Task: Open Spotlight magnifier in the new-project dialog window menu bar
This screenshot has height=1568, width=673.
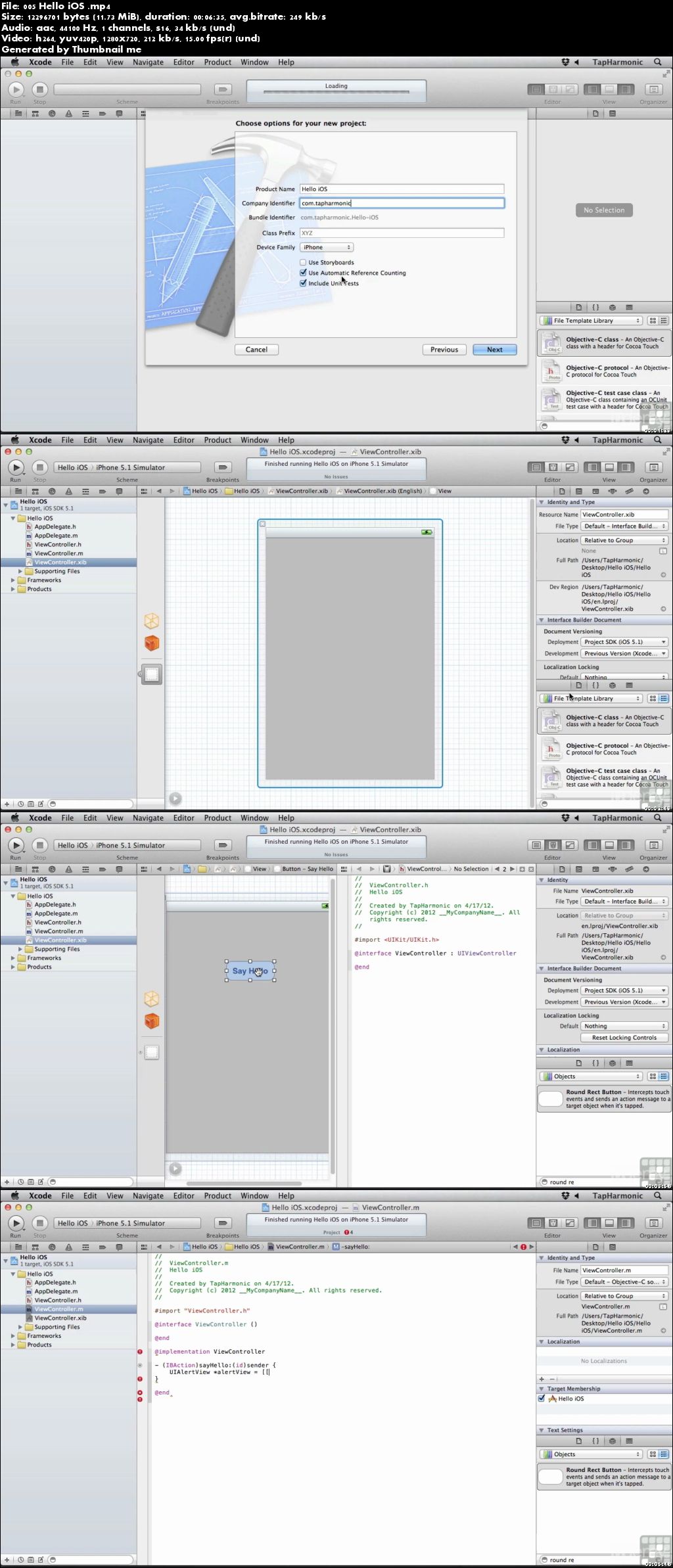Action: [x=658, y=62]
